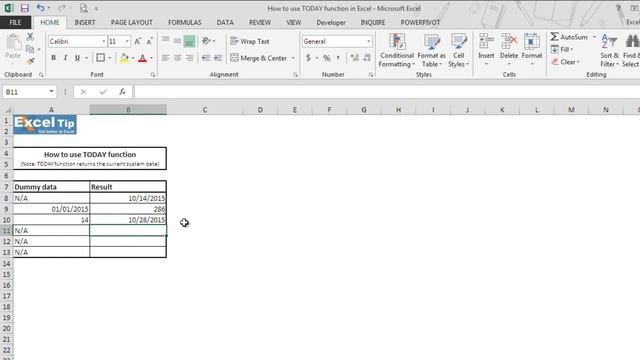Apply the red Font Color letter A

pos(142,58)
